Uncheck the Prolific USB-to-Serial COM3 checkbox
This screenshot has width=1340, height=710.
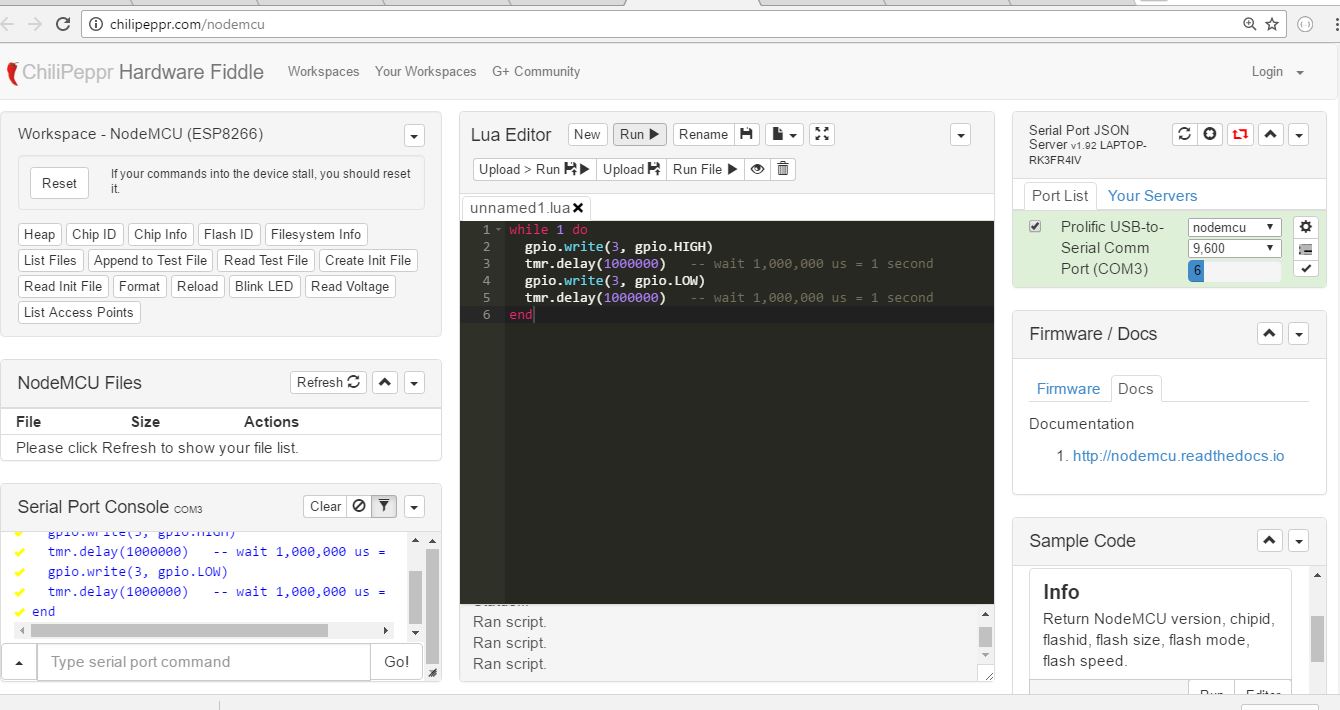pos(1035,227)
